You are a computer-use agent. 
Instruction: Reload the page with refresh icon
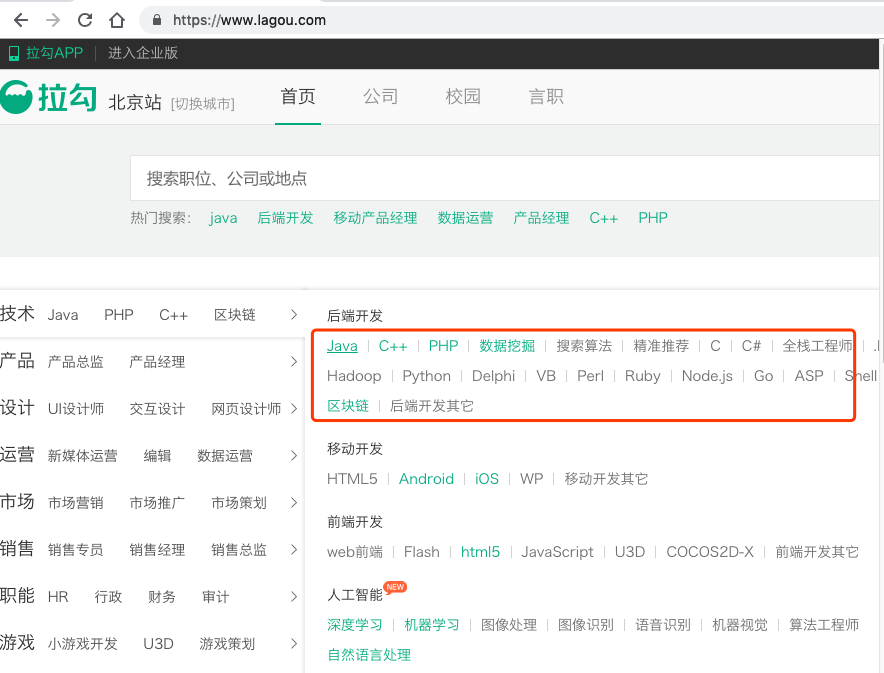click(x=85, y=20)
